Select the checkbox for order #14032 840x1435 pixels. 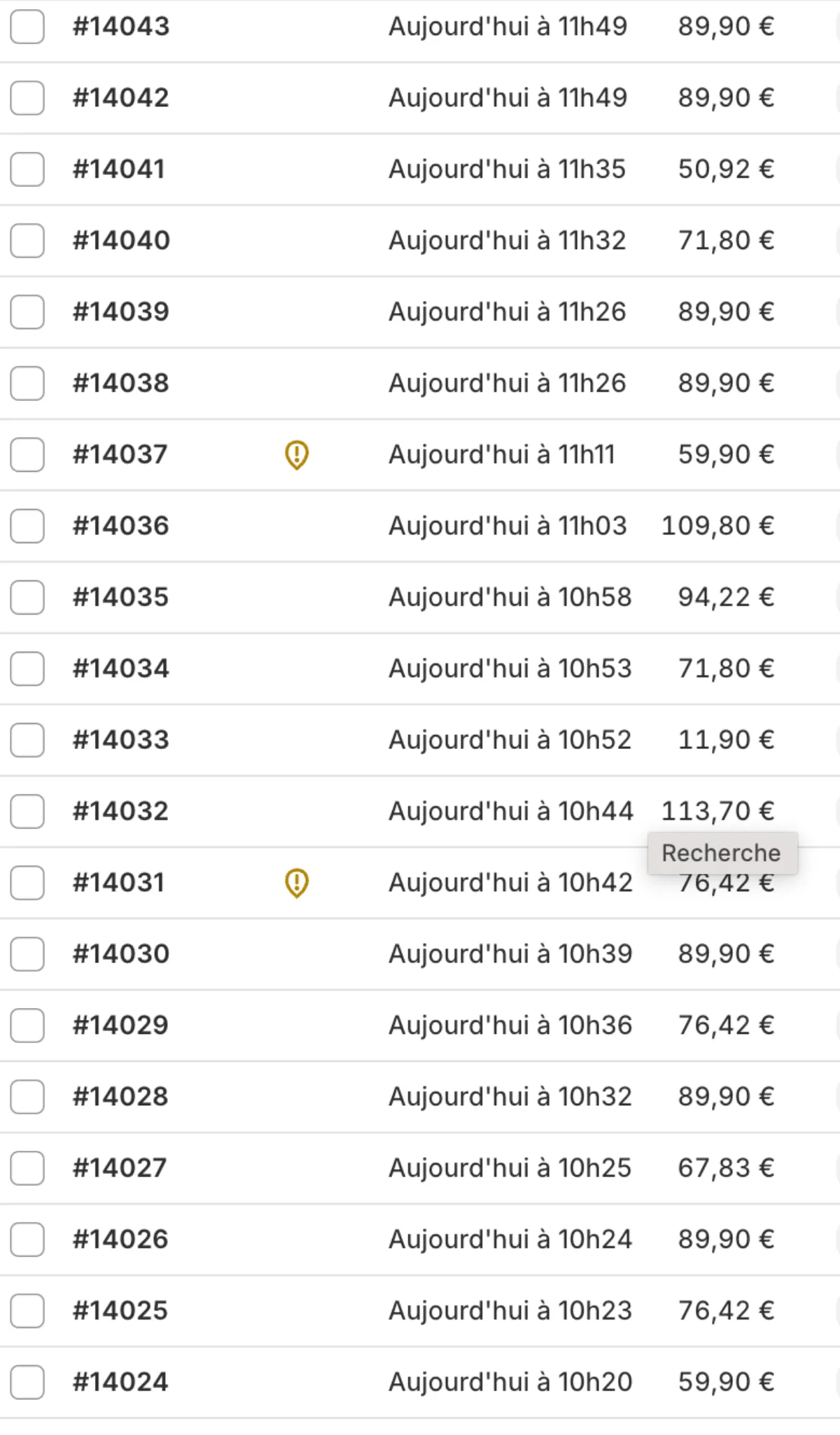[27, 811]
